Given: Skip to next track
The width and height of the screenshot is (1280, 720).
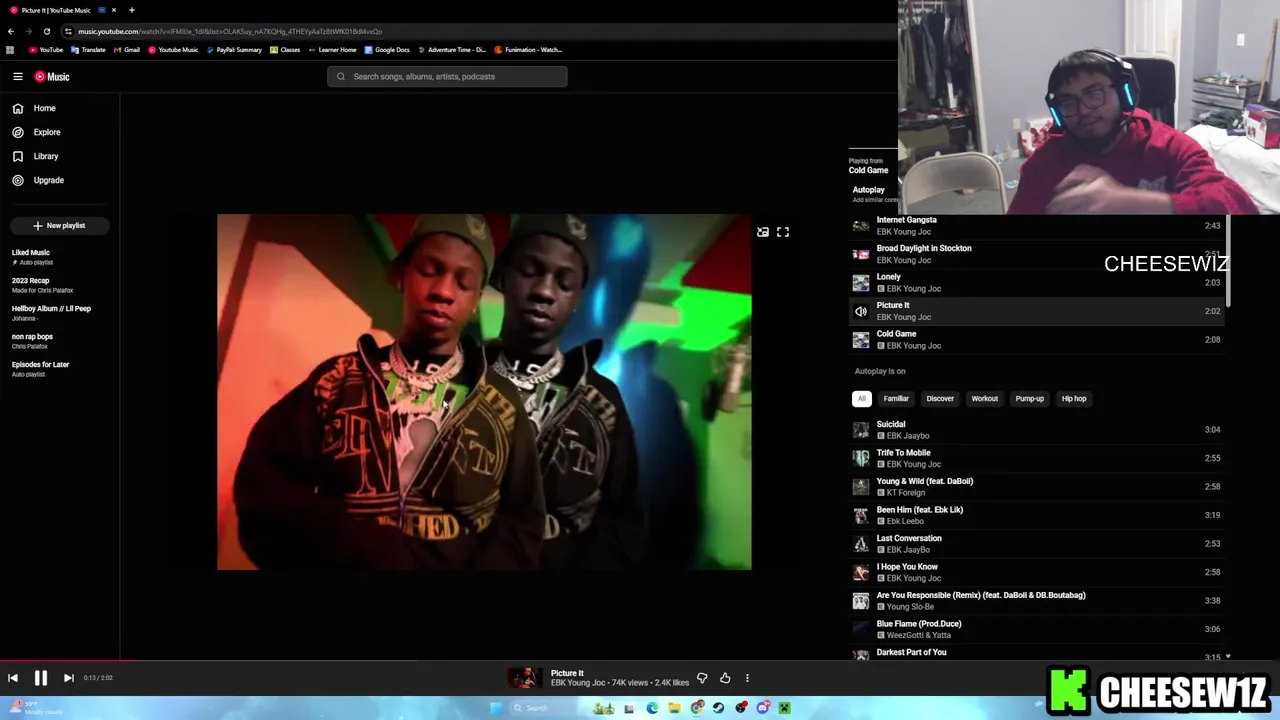Looking at the screenshot, I should pyautogui.click(x=68, y=678).
